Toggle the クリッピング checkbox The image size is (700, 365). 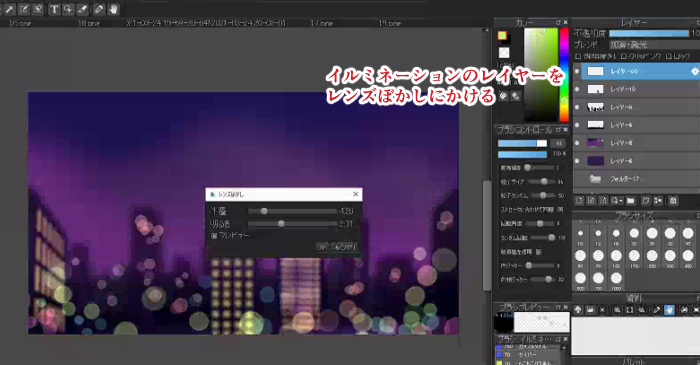(x=624, y=56)
